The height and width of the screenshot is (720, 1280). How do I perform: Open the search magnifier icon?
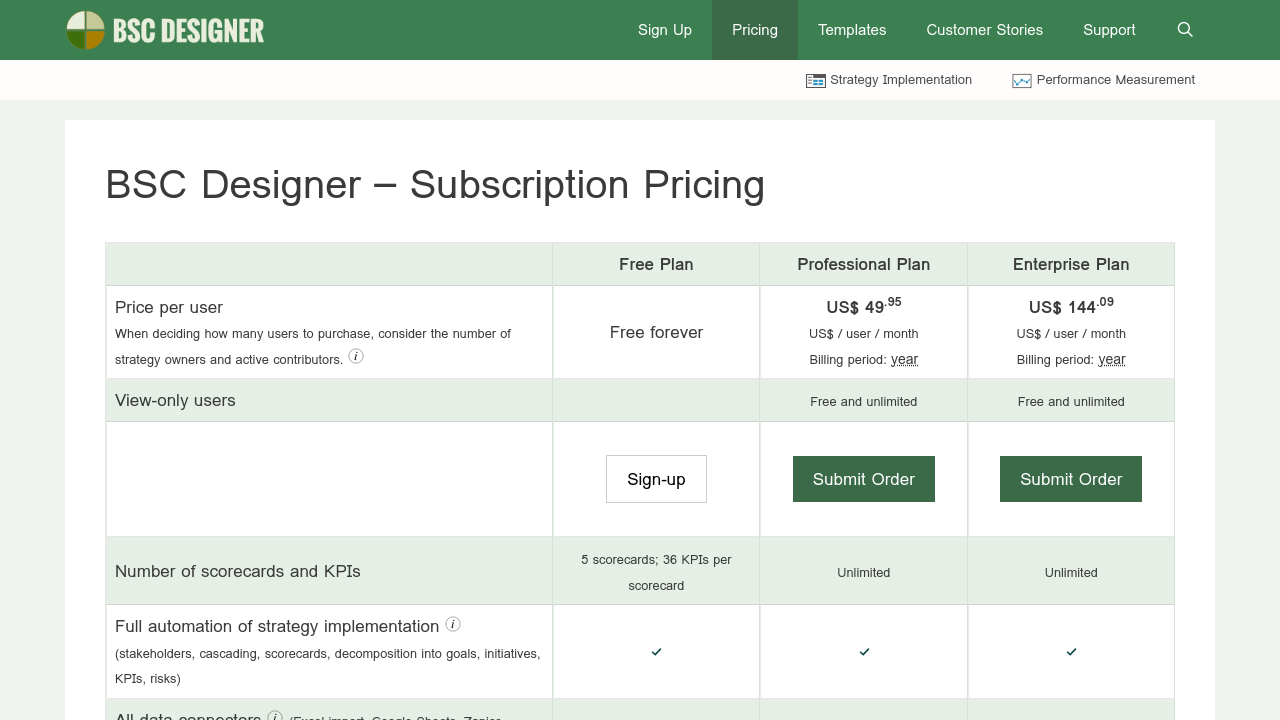1185,30
